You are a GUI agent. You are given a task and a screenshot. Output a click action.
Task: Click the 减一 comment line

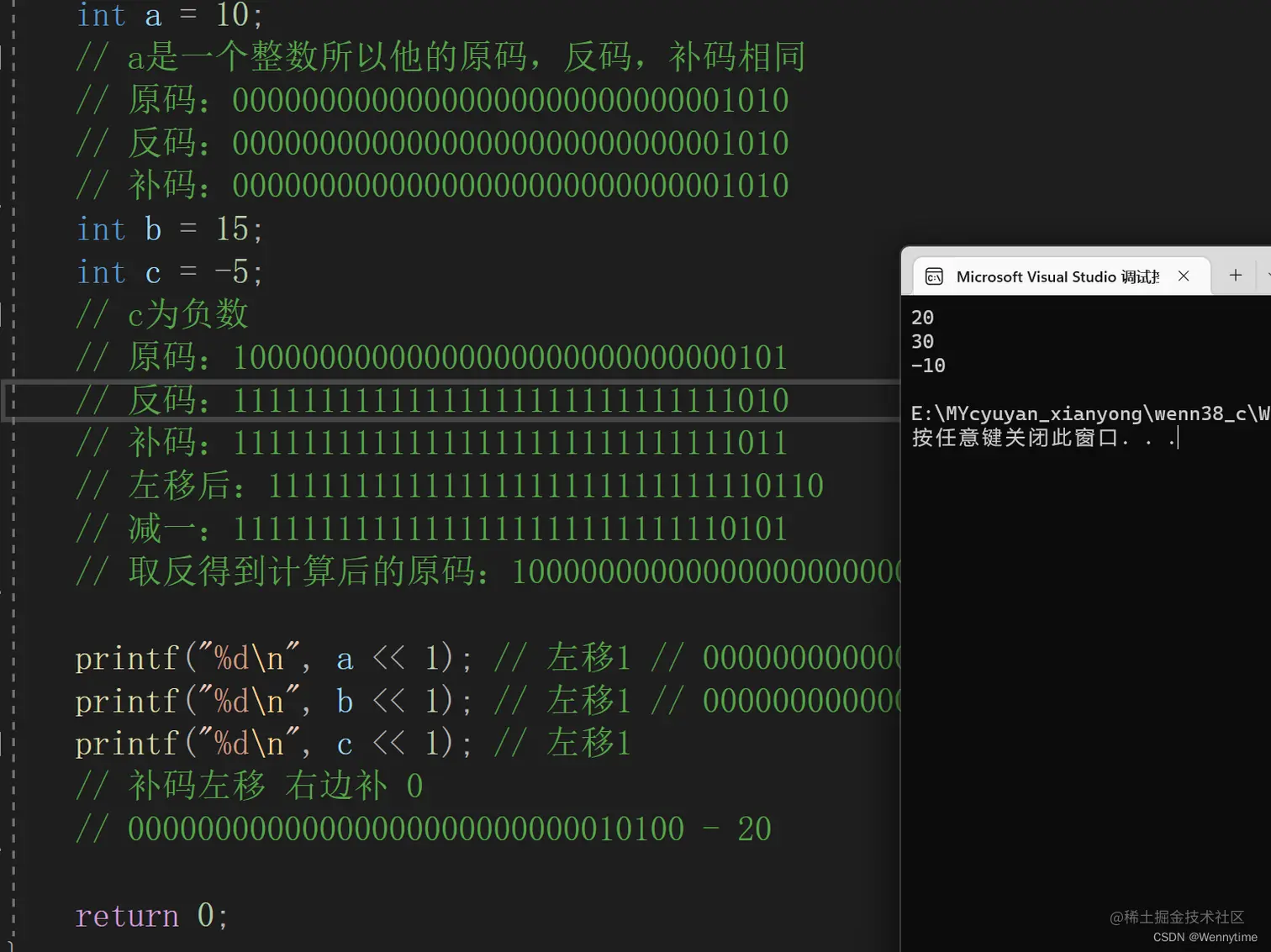431,529
